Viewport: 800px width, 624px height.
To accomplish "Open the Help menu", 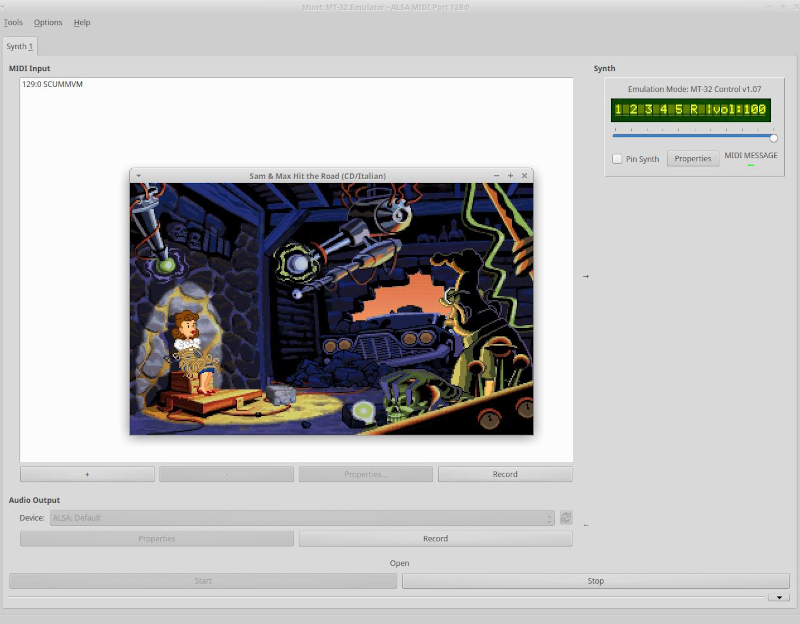I will pos(82,22).
